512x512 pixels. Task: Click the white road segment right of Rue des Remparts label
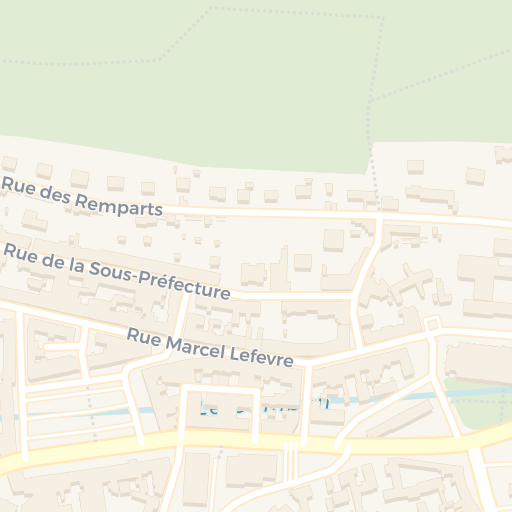click(270, 212)
